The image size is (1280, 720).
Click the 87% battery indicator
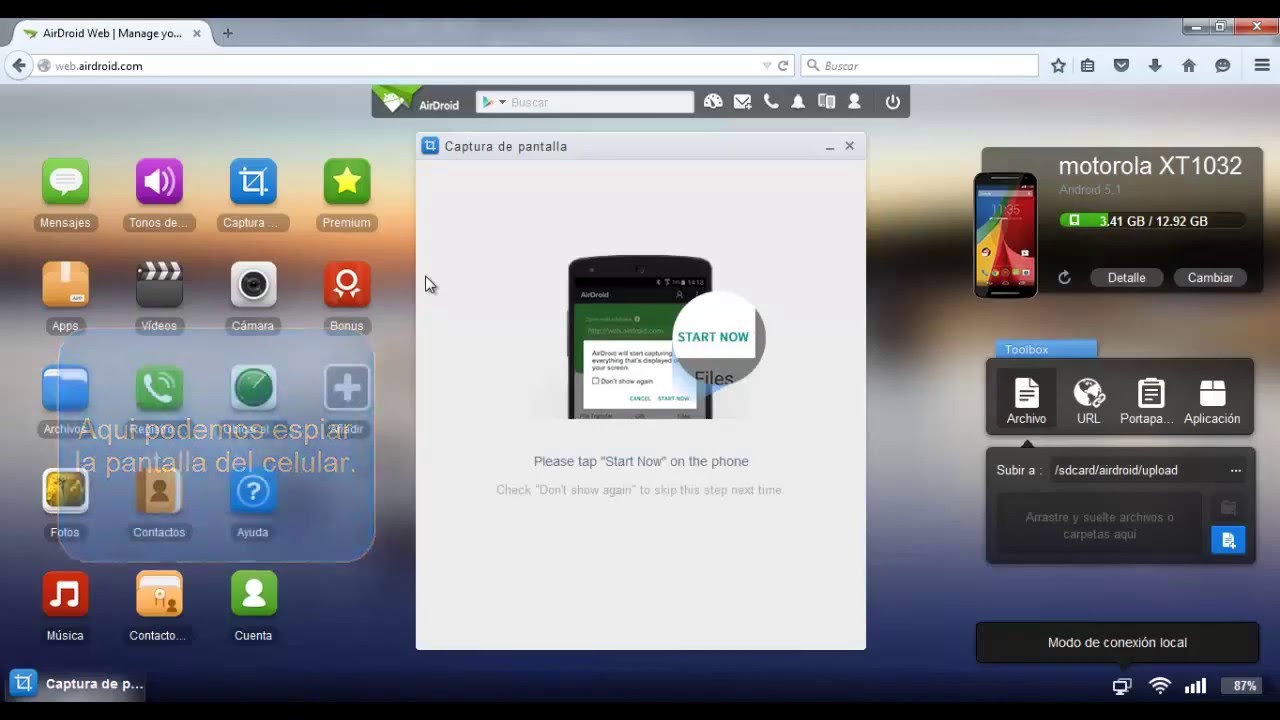1244,686
